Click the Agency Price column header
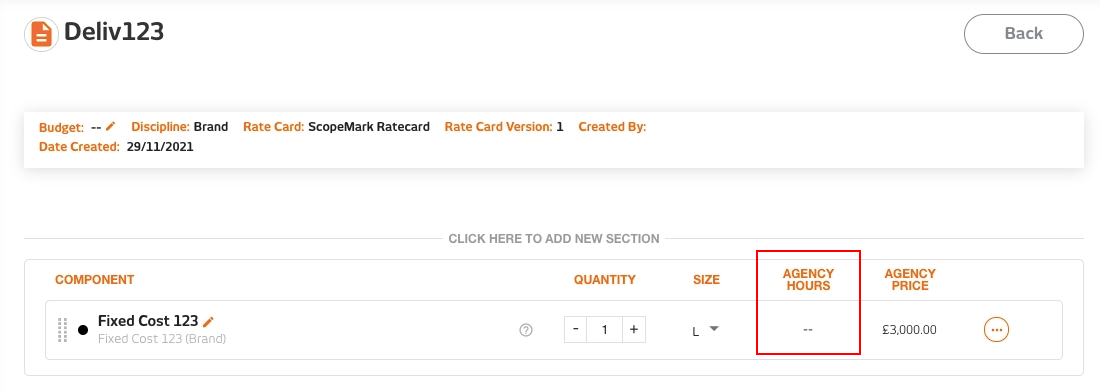 pos(910,280)
